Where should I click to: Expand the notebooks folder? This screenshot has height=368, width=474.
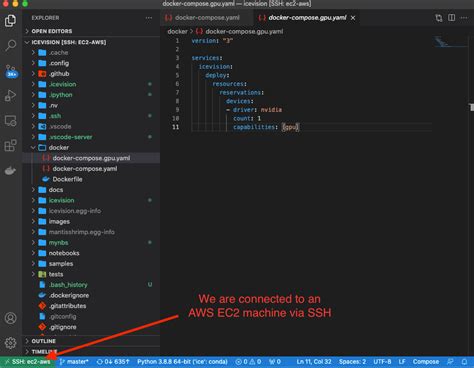91,253
